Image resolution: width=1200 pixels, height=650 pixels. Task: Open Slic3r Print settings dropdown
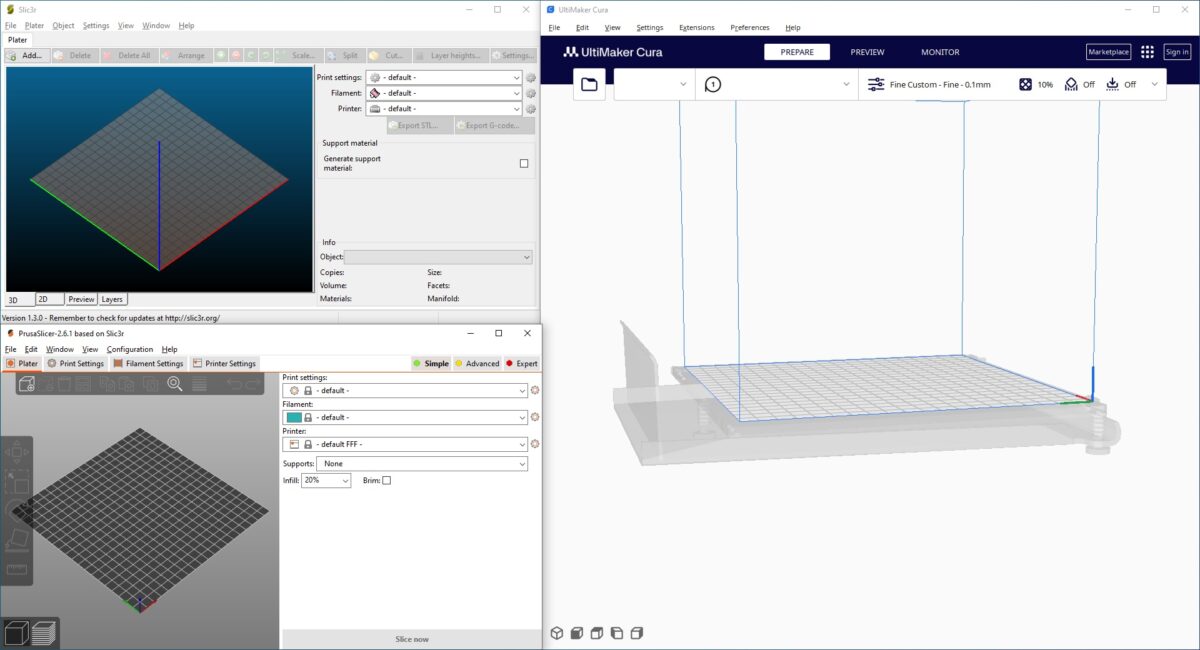coord(444,78)
